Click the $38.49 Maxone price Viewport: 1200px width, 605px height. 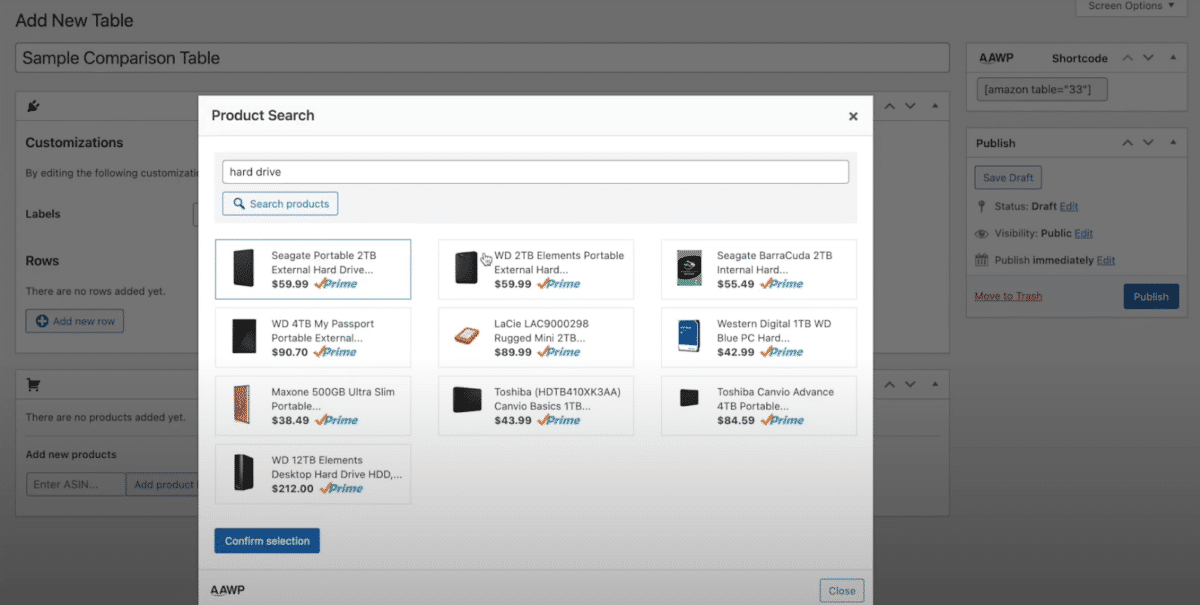290,420
